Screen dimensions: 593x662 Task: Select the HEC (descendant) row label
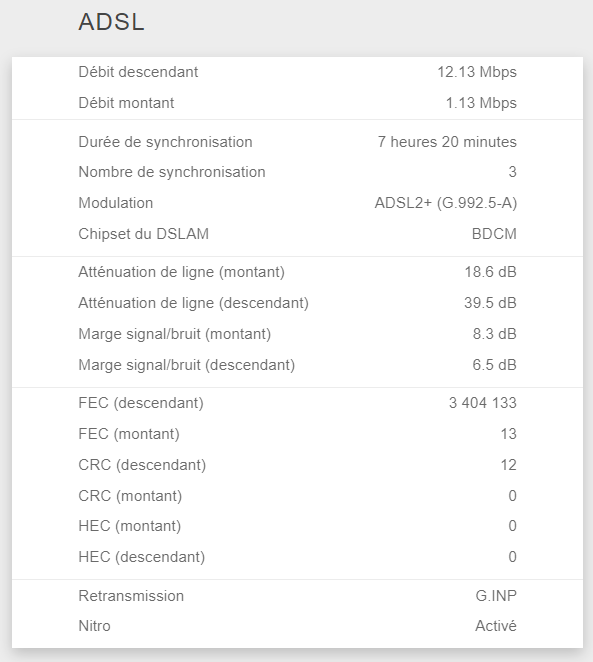[x=142, y=557]
